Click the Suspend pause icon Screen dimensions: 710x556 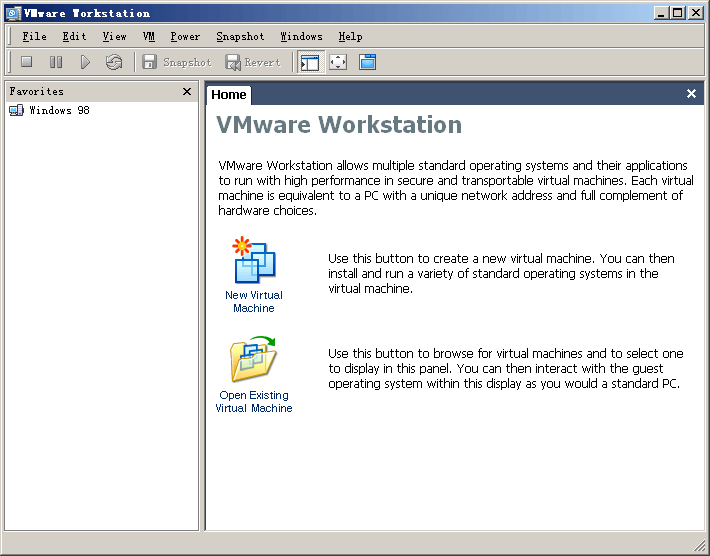point(56,62)
